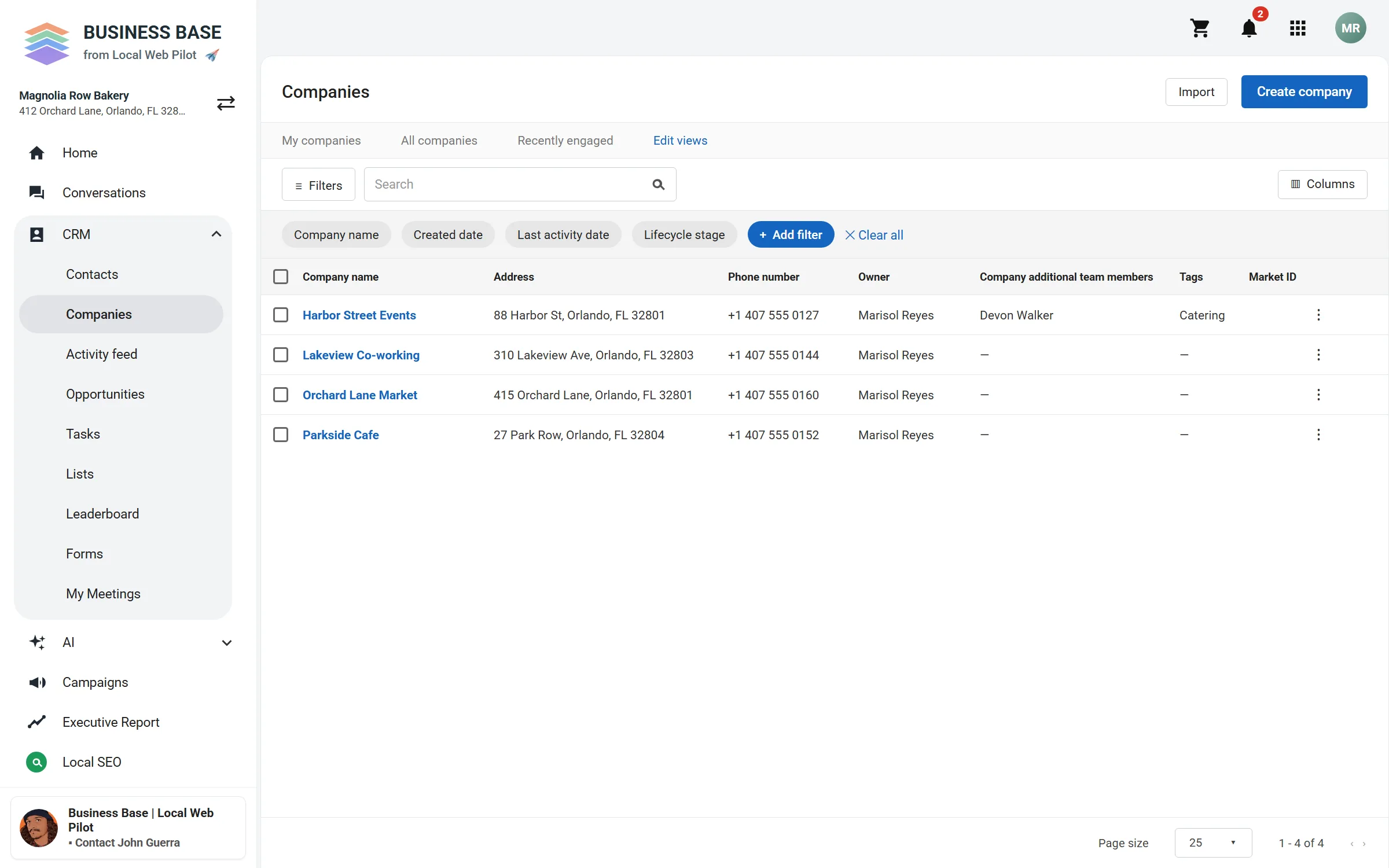Open the Company name filter chip

point(336,234)
